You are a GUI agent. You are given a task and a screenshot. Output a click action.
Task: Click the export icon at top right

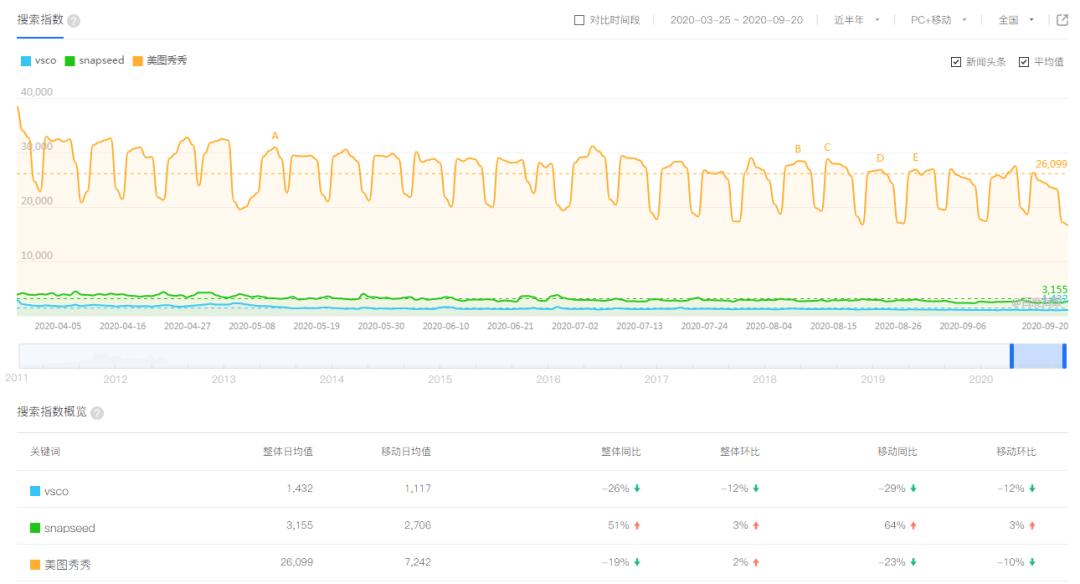(1062, 20)
